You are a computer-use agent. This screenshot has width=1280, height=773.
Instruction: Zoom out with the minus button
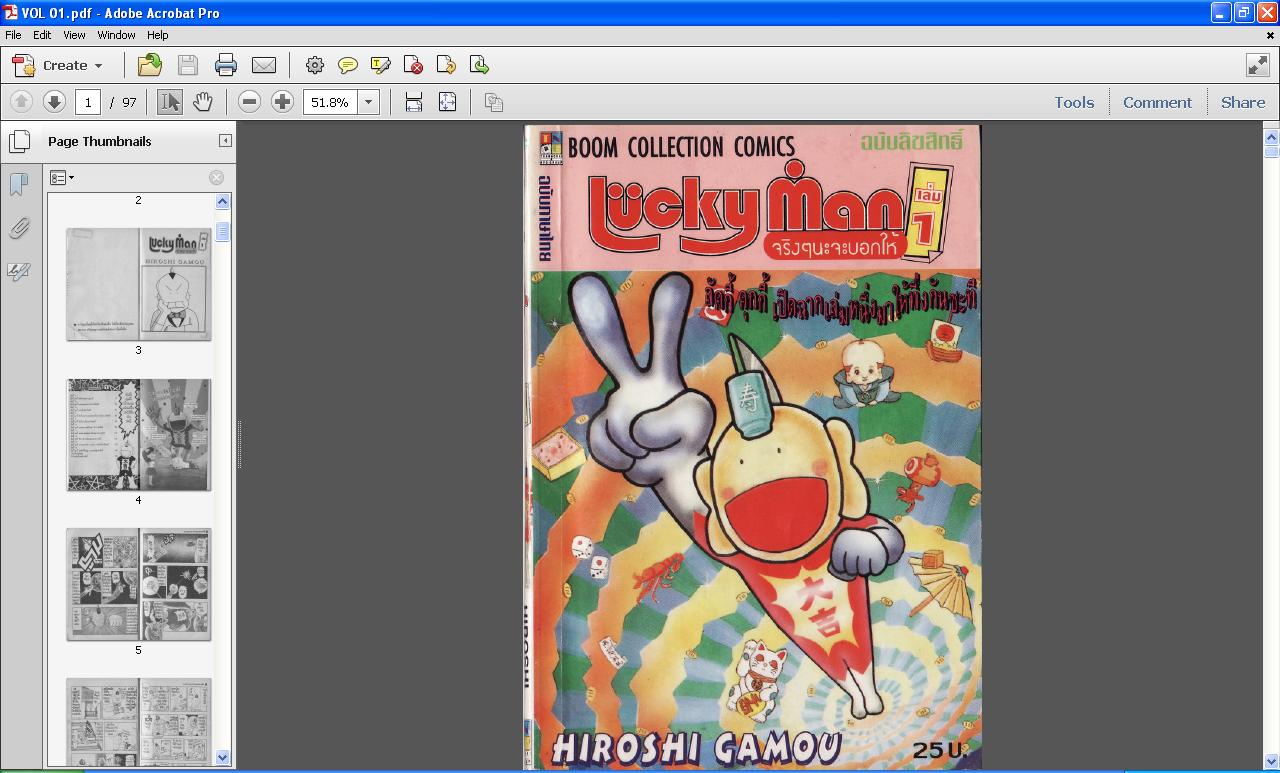250,101
